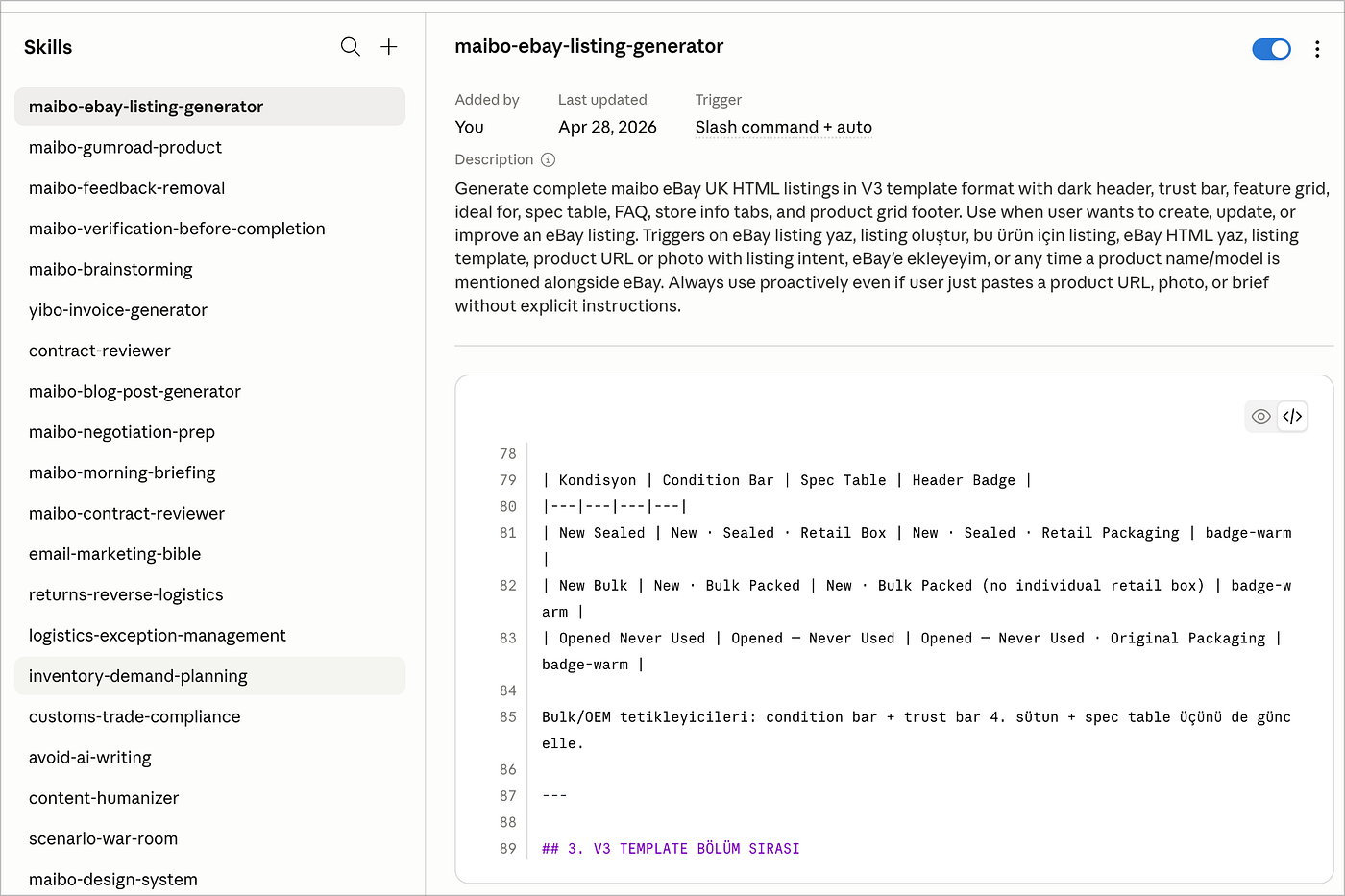Click the '---' rule on line 87
This screenshot has height=896, width=1345.
tap(554, 795)
